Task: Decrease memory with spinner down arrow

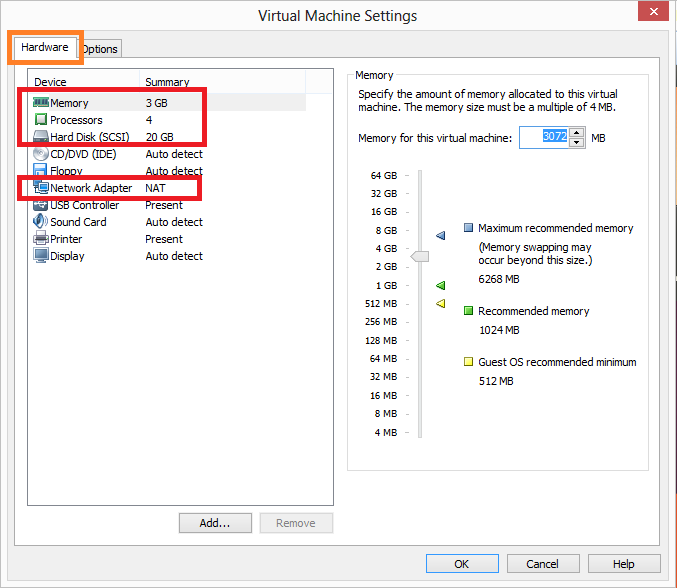Action: [577, 142]
